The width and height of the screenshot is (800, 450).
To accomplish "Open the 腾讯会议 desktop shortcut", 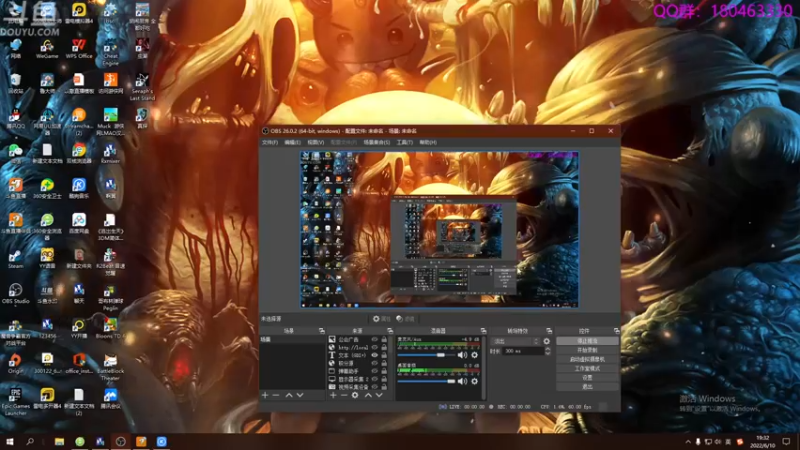I will pyautogui.click(x=110, y=398).
